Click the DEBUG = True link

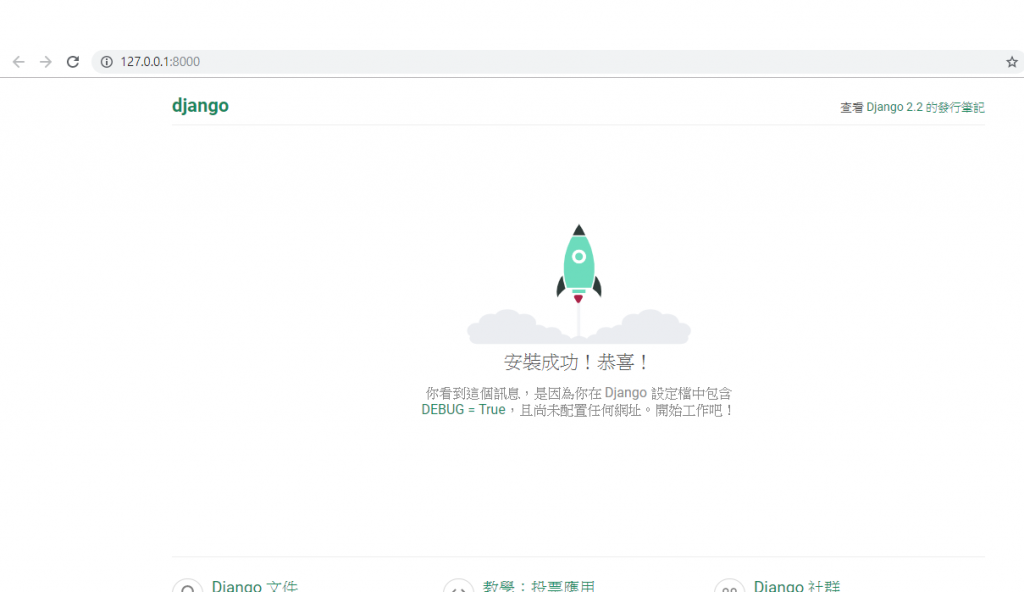[x=463, y=410]
